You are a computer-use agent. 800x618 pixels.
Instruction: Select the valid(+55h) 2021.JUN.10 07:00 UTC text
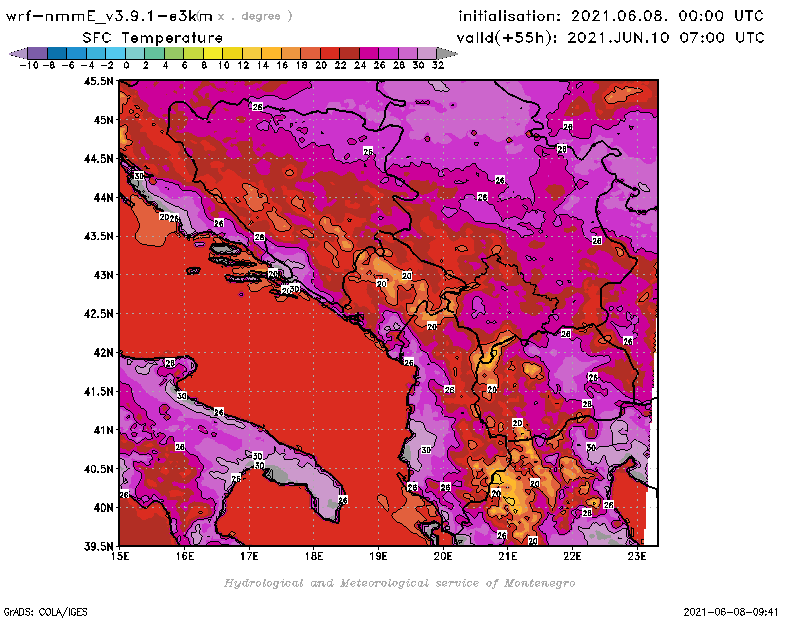[610, 37]
